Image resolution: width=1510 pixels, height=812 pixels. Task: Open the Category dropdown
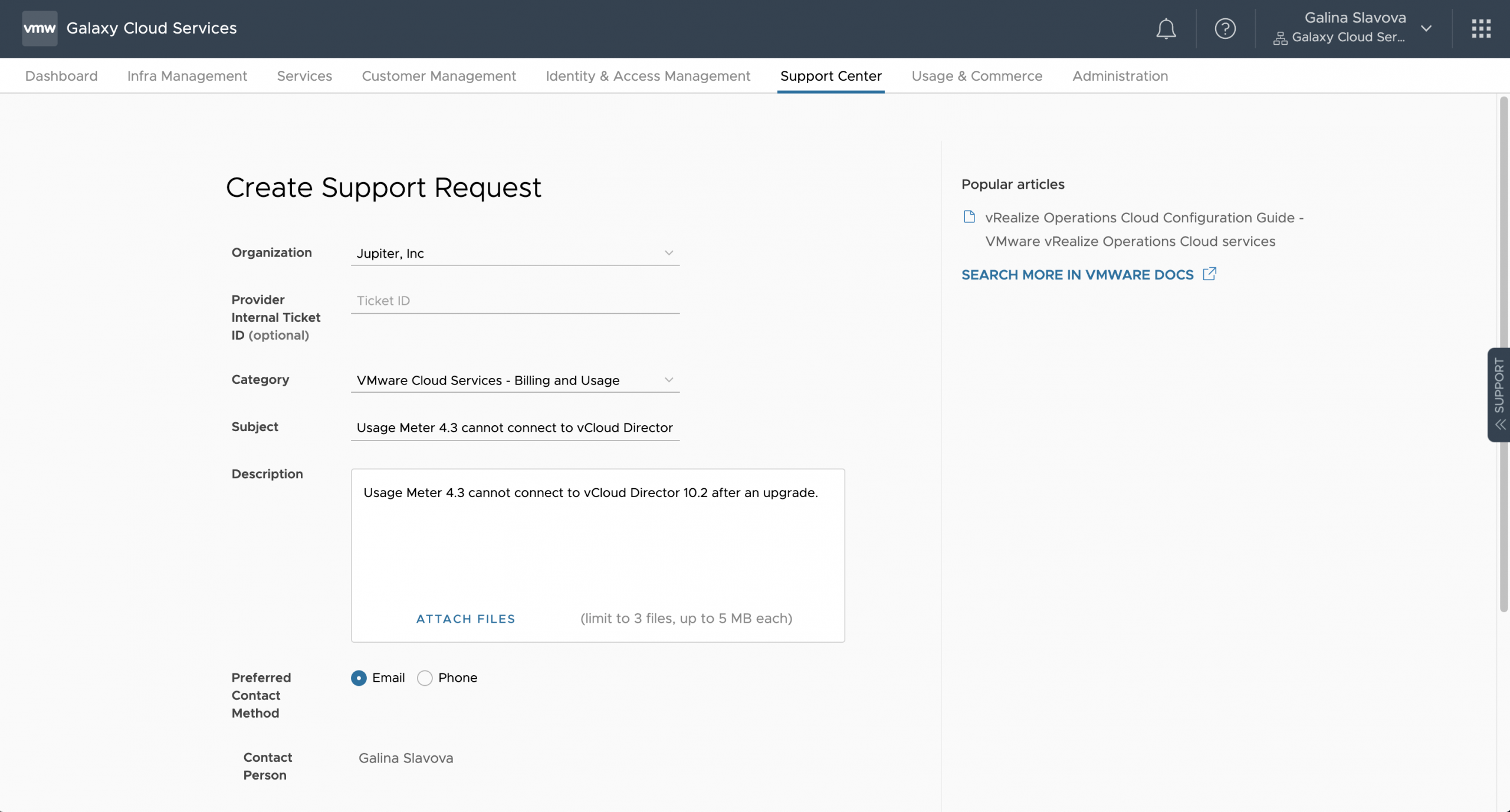[x=515, y=380]
